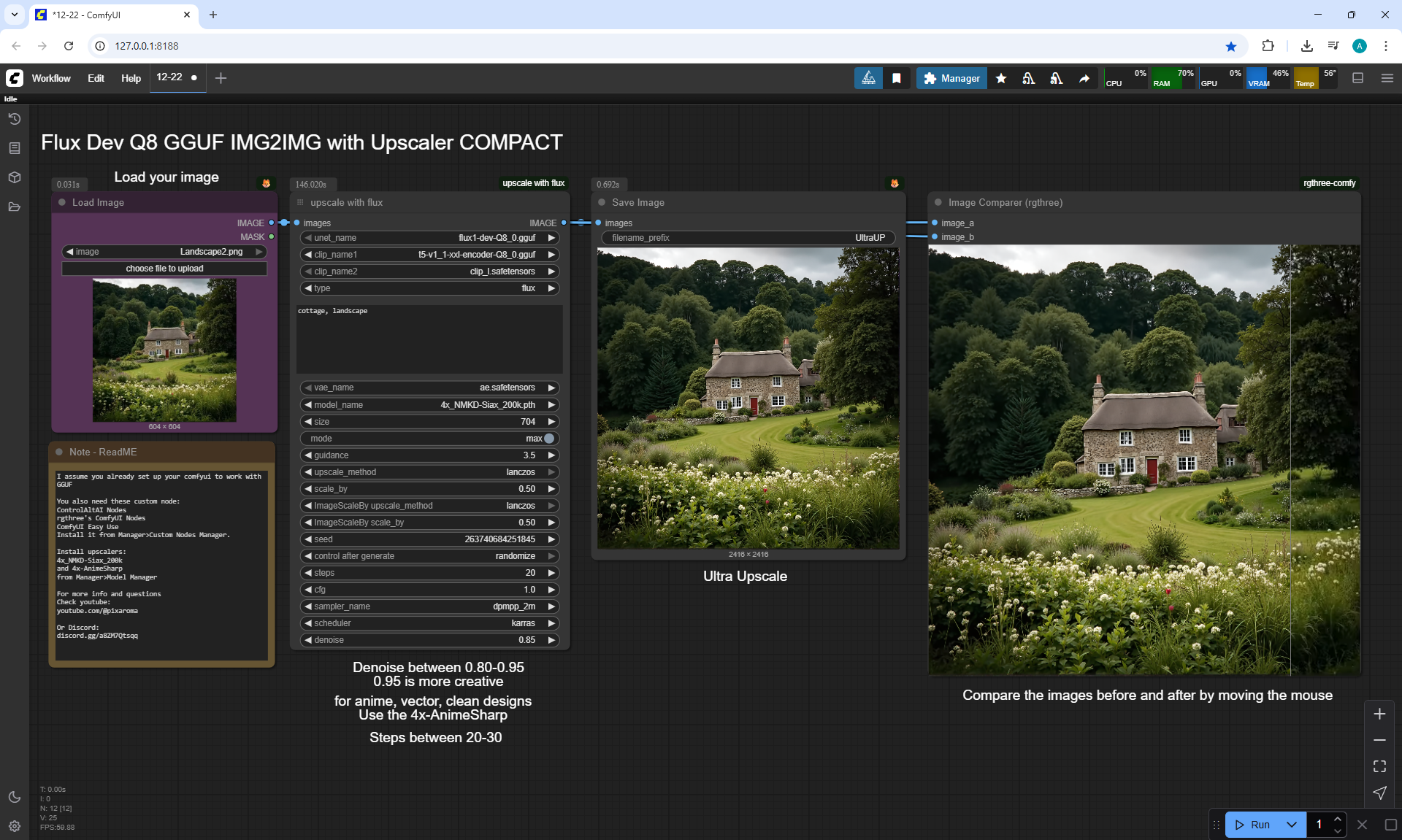Open the queue history sidebar icon
The width and height of the screenshot is (1402, 840).
(14, 119)
